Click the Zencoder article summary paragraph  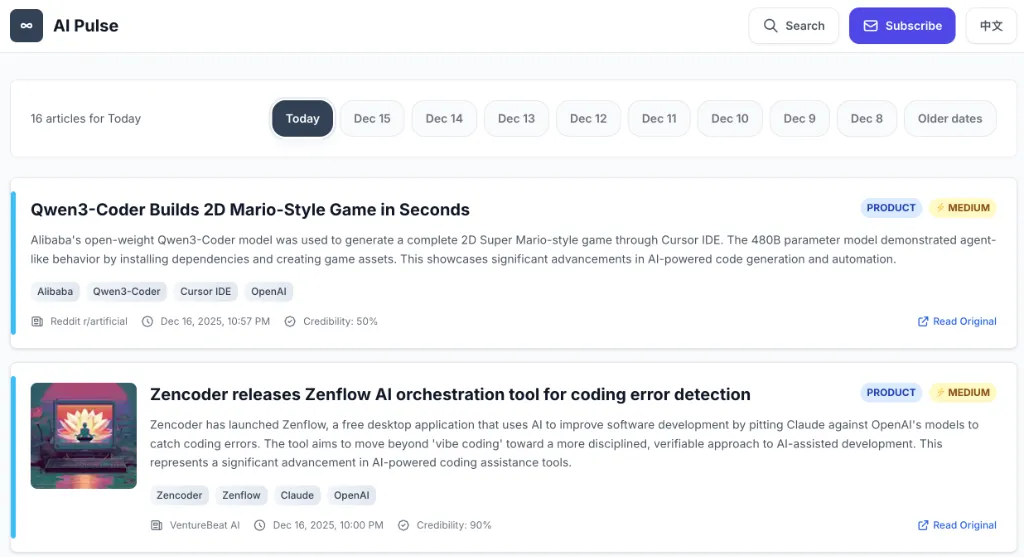[x=565, y=443]
